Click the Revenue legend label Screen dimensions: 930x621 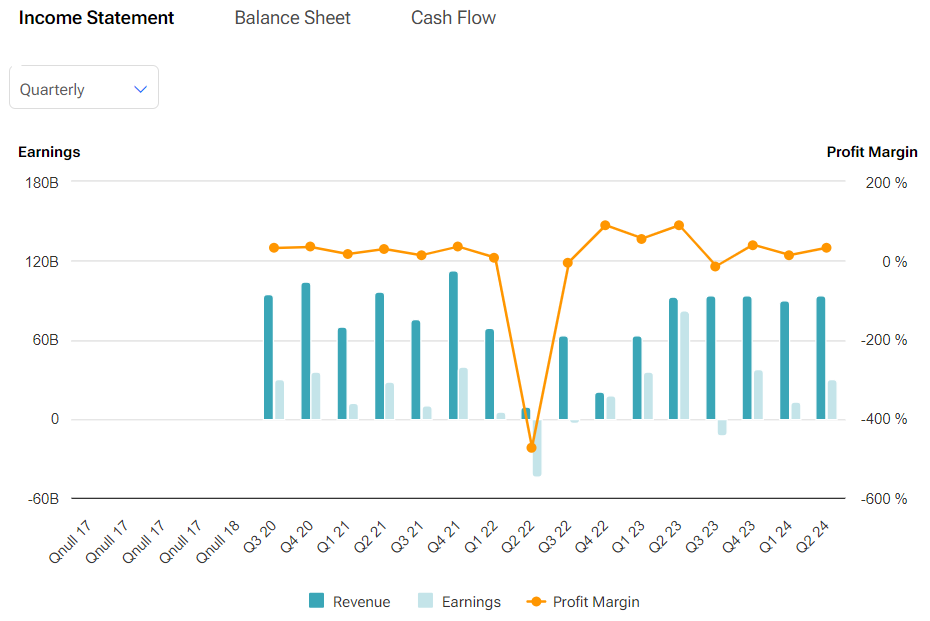[x=361, y=602]
